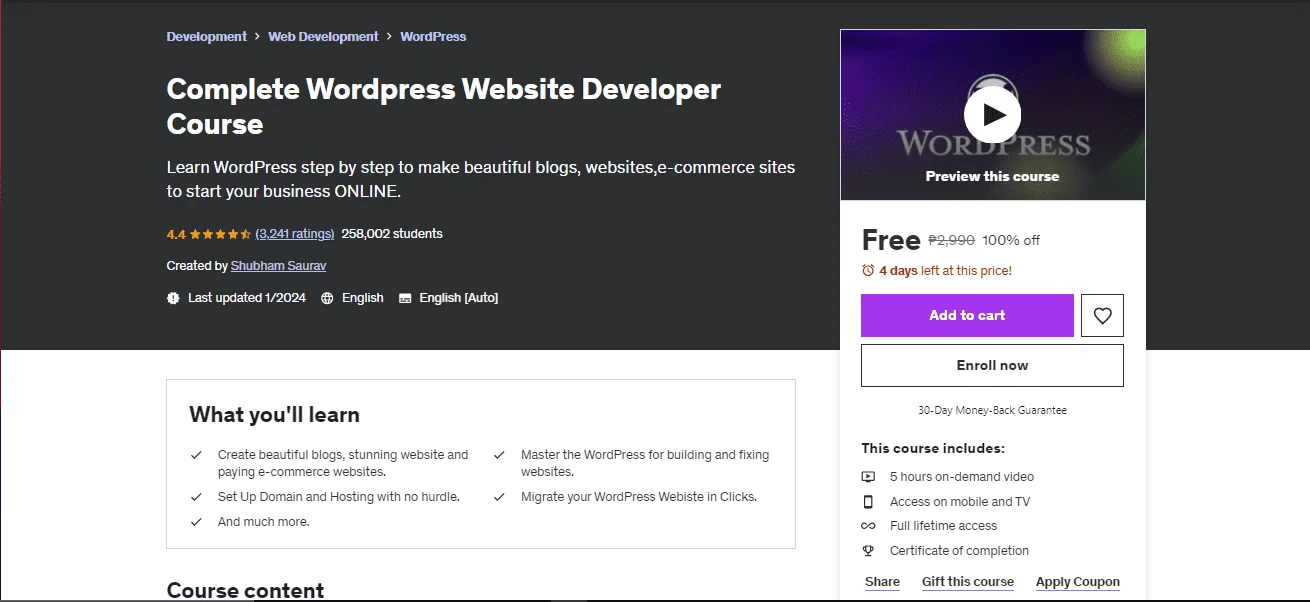Click the Share link
Screen dimensions: 1310x602
882,582
